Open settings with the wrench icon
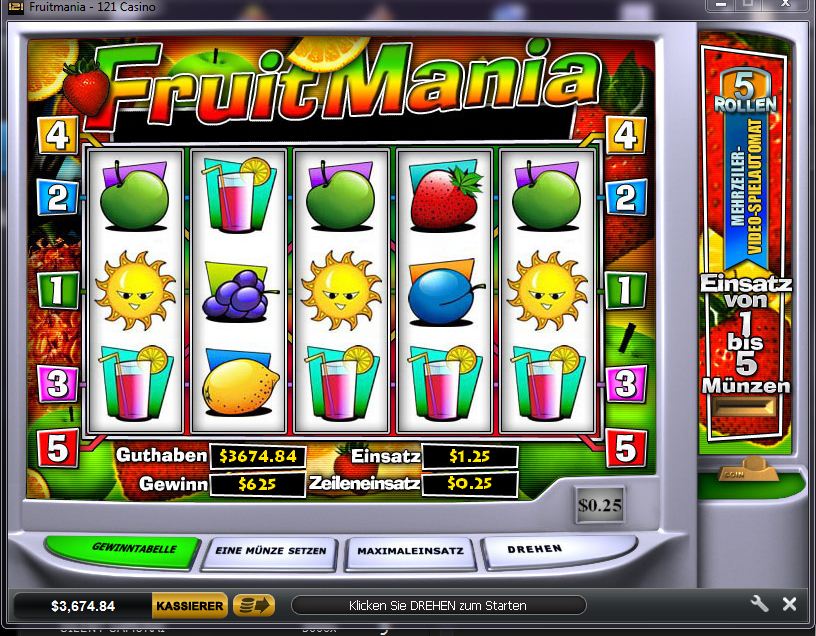This screenshot has height=636, width=816. 759,604
